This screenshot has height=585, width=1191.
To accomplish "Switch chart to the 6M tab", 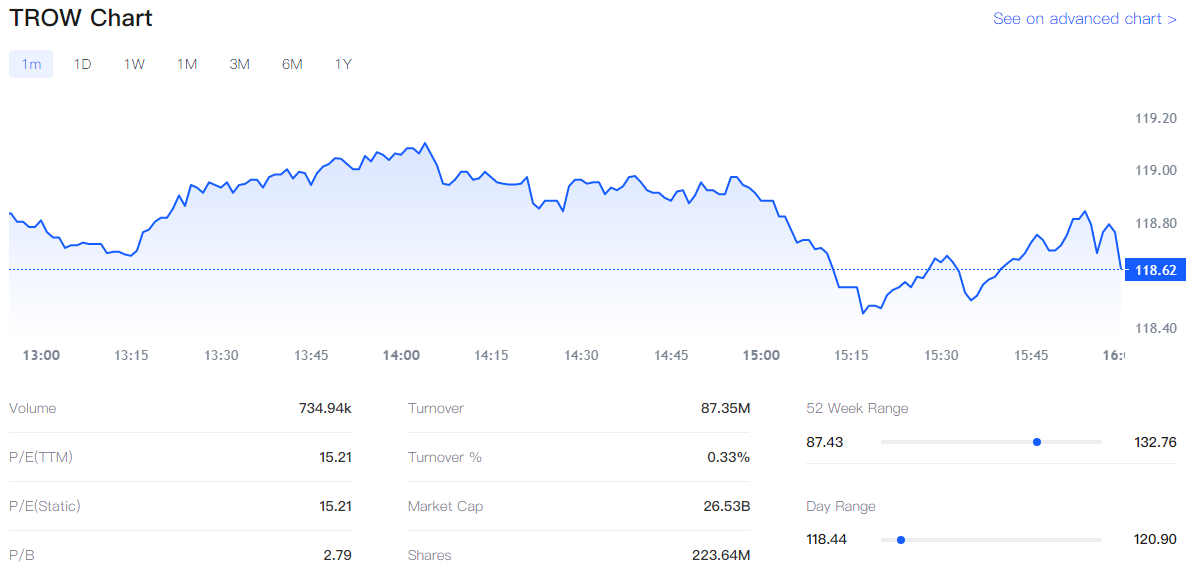I will [292, 64].
